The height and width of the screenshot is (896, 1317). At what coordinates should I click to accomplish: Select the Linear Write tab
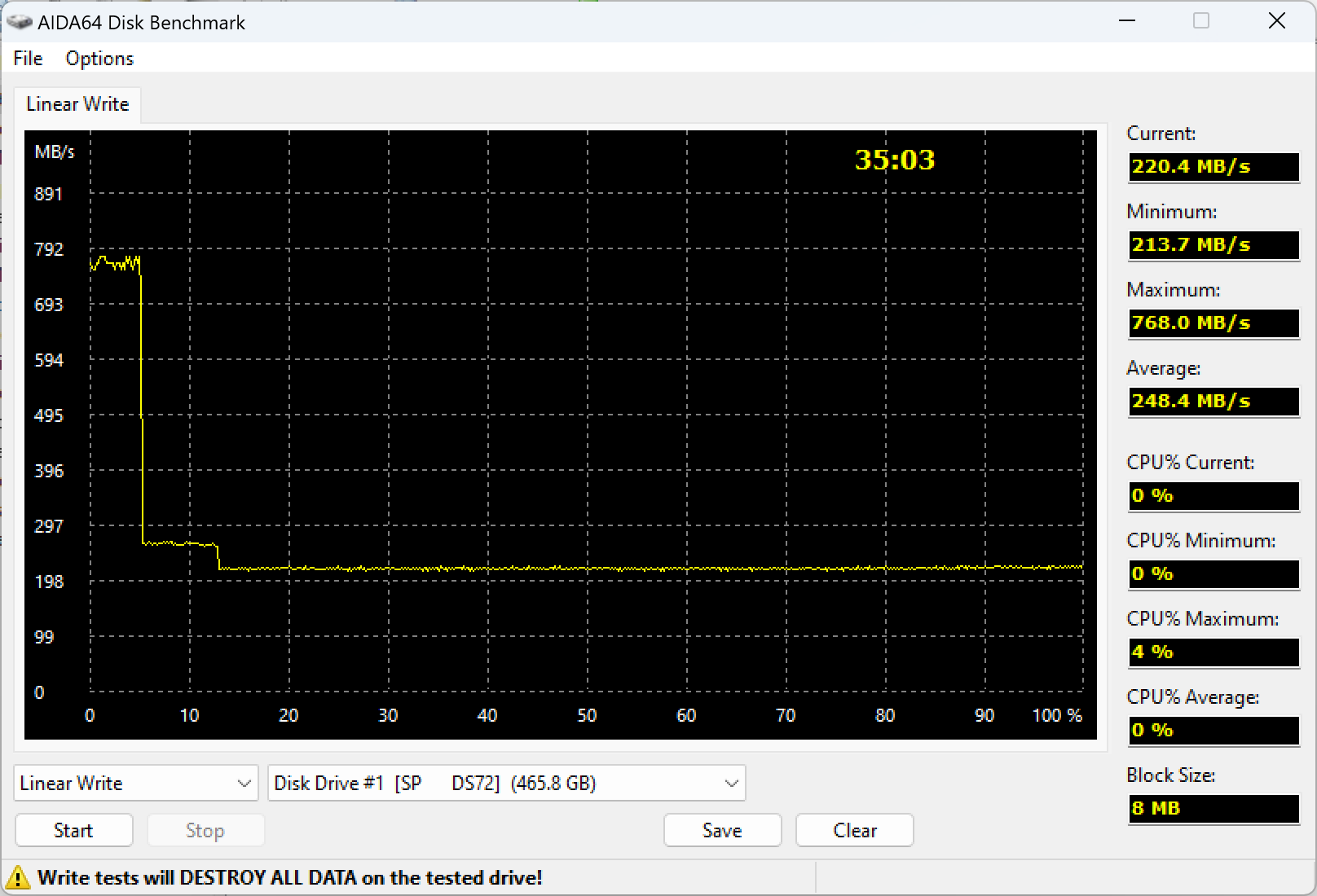[77, 104]
